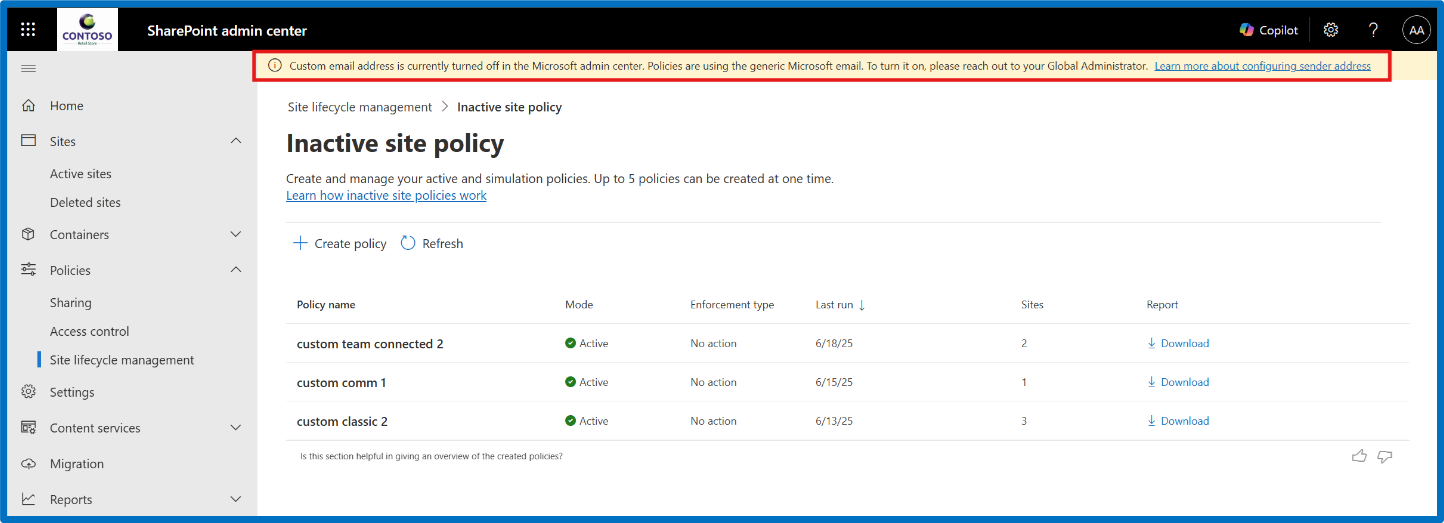Image resolution: width=1444 pixels, height=523 pixels.
Task: Open the help question mark icon
Action: [x=1374, y=30]
